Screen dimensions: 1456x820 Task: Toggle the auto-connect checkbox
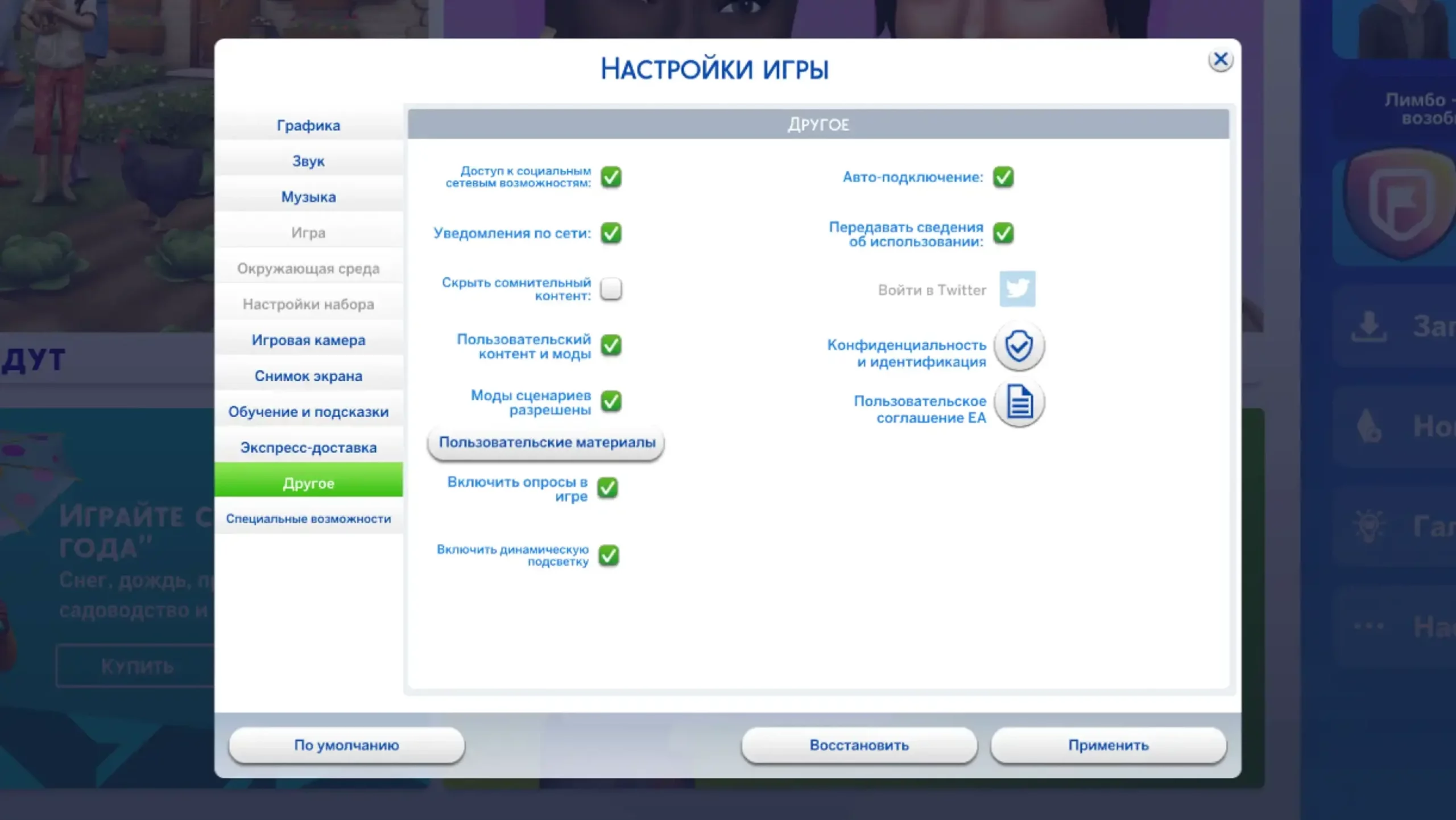tap(1003, 177)
